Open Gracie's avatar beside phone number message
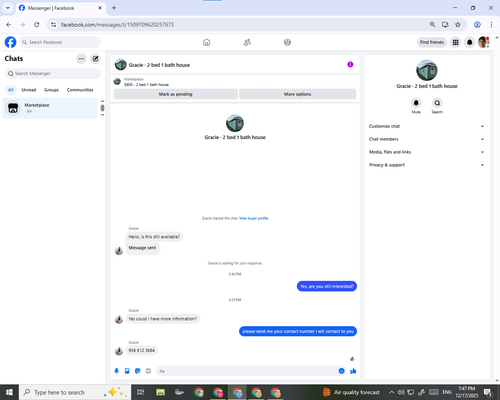500x400 pixels. click(x=119, y=351)
